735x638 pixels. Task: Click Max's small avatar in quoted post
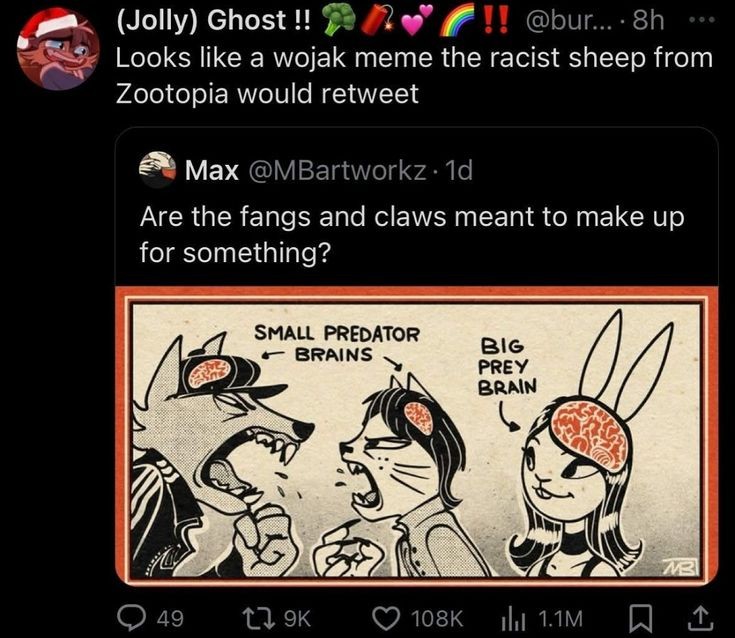(x=155, y=170)
